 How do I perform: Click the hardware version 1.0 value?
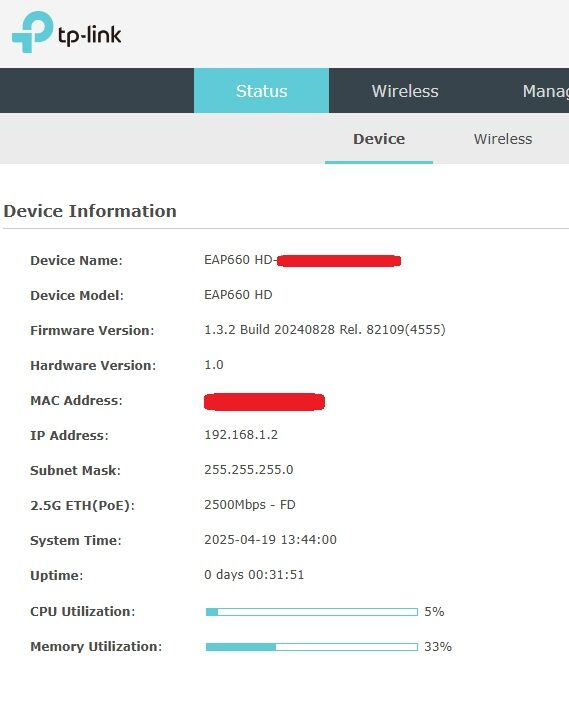coord(214,365)
